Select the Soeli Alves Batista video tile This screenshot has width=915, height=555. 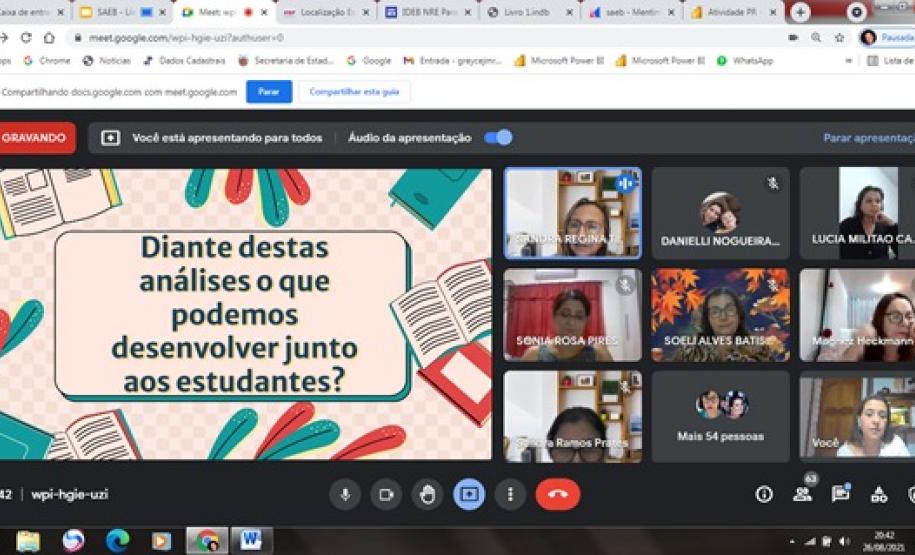click(720, 314)
